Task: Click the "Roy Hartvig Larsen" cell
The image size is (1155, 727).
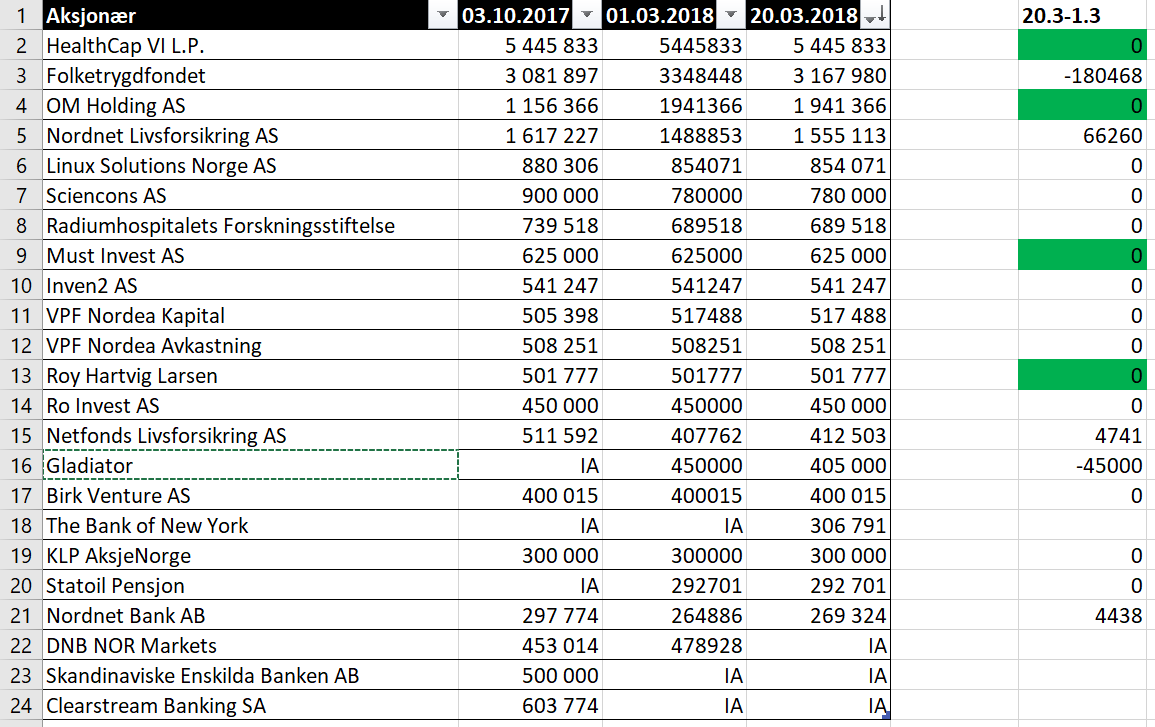Action: [x=250, y=376]
